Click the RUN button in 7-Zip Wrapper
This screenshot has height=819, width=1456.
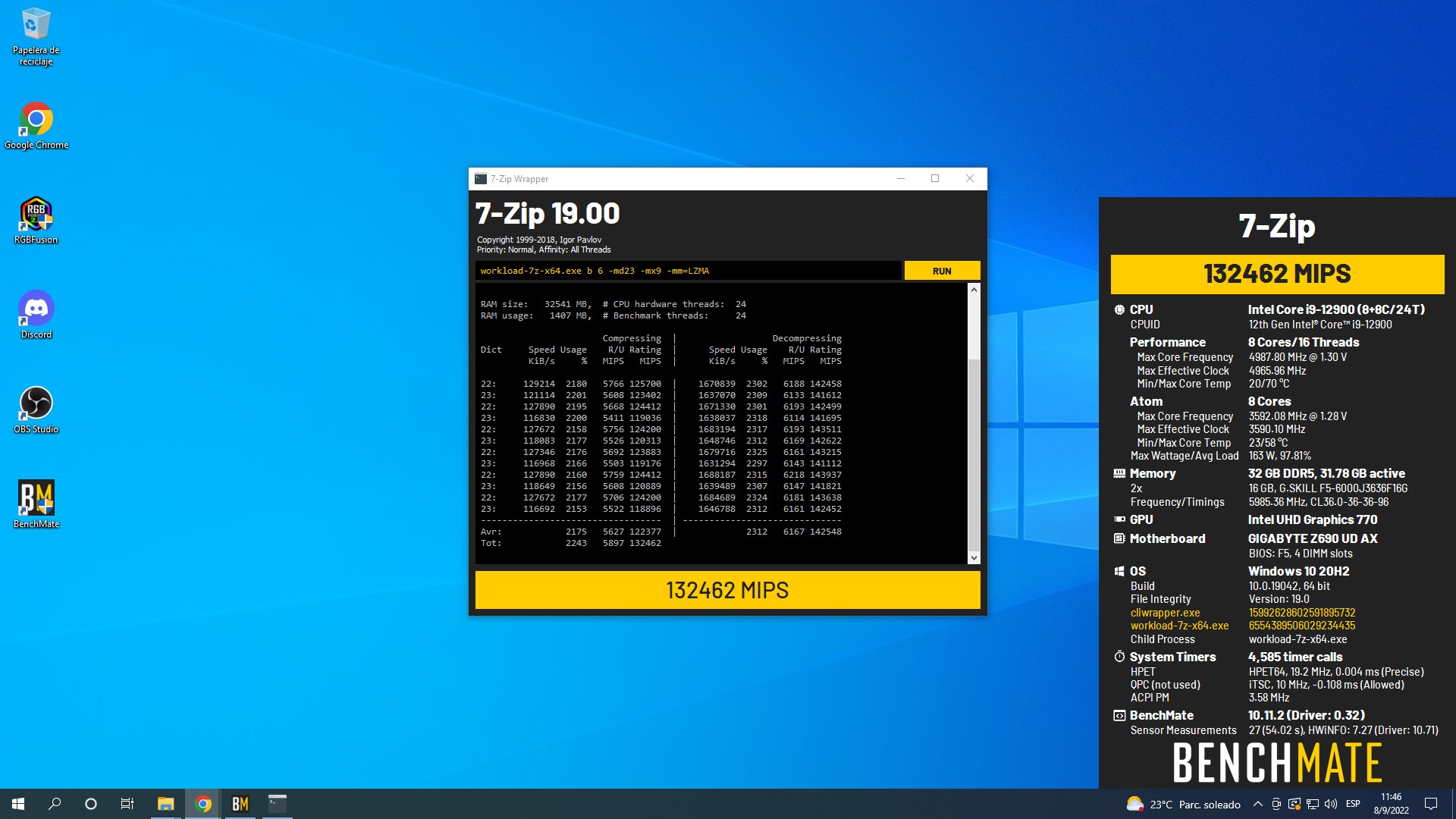[x=942, y=271]
